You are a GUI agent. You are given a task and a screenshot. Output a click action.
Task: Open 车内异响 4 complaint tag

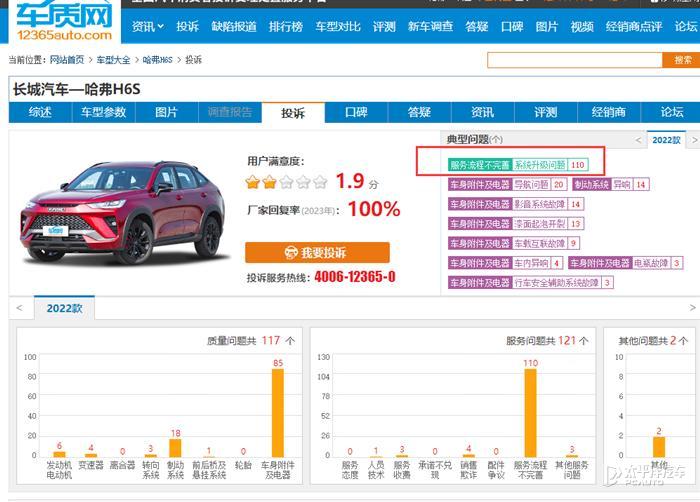point(505,263)
